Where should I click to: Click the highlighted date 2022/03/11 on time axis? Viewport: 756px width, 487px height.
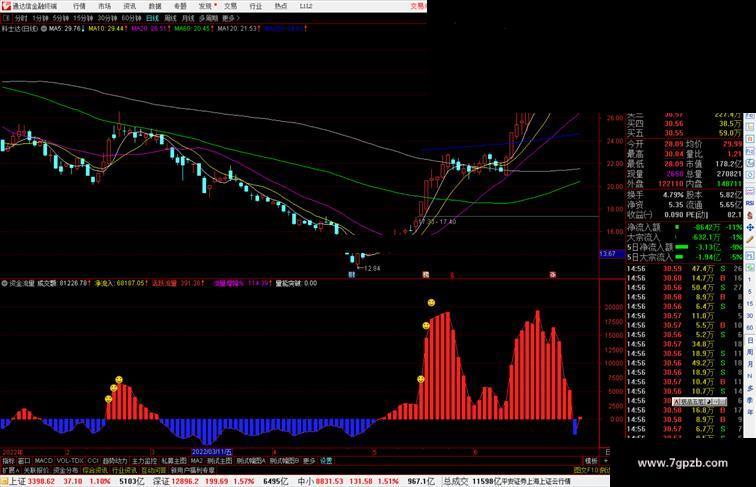(212, 452)
